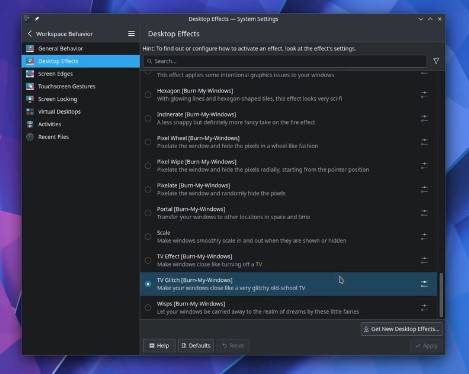Click the Scale effect description text
This screenshot has width=469, height=374.
coord(251,241)
